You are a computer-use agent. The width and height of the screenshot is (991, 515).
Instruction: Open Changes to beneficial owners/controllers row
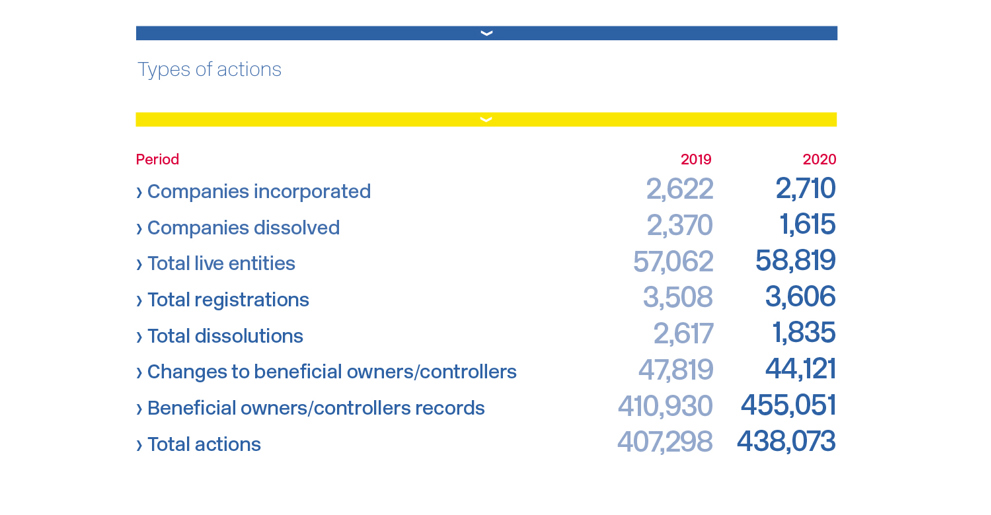click(x=331, y=372)
